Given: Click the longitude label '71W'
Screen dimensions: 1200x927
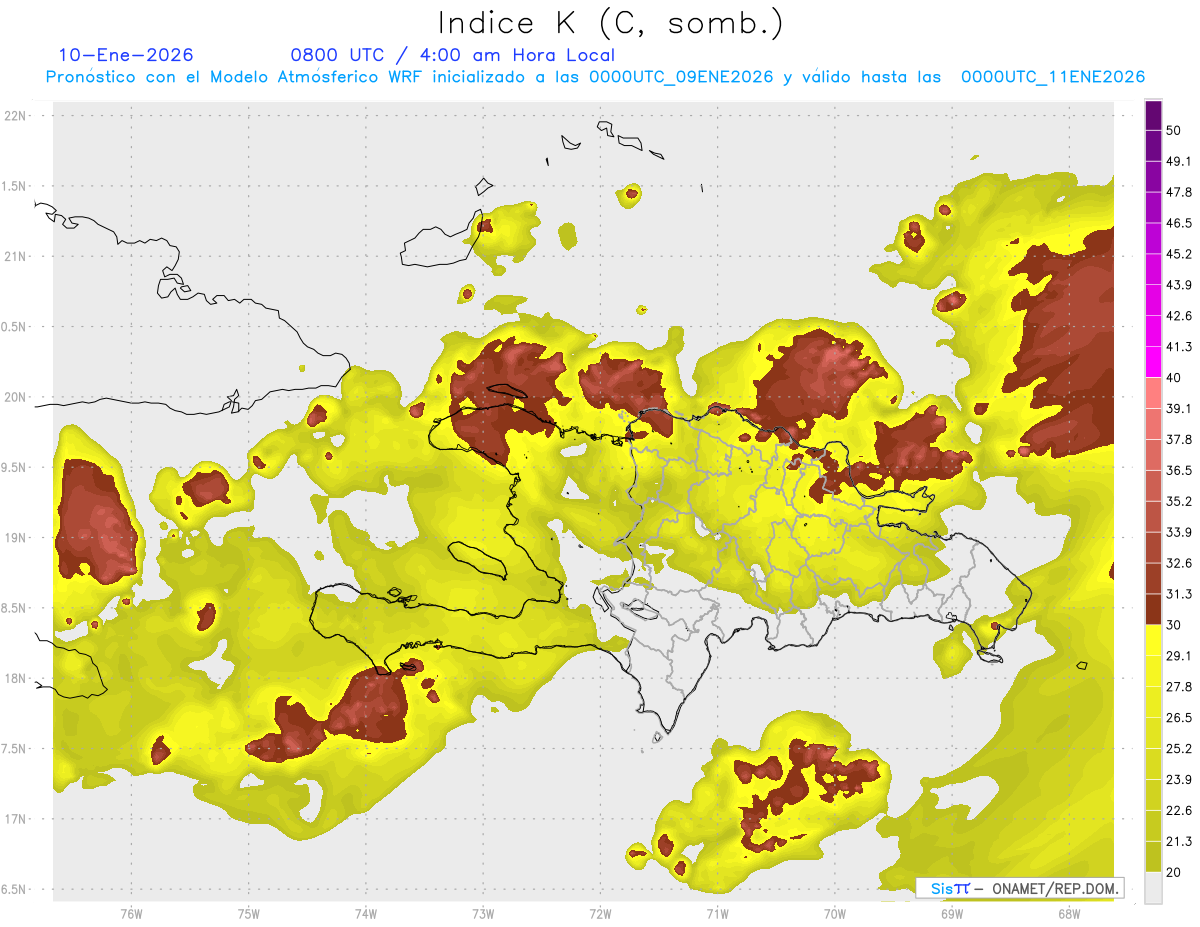Looking at the screenshot, I should pos(717,914).
